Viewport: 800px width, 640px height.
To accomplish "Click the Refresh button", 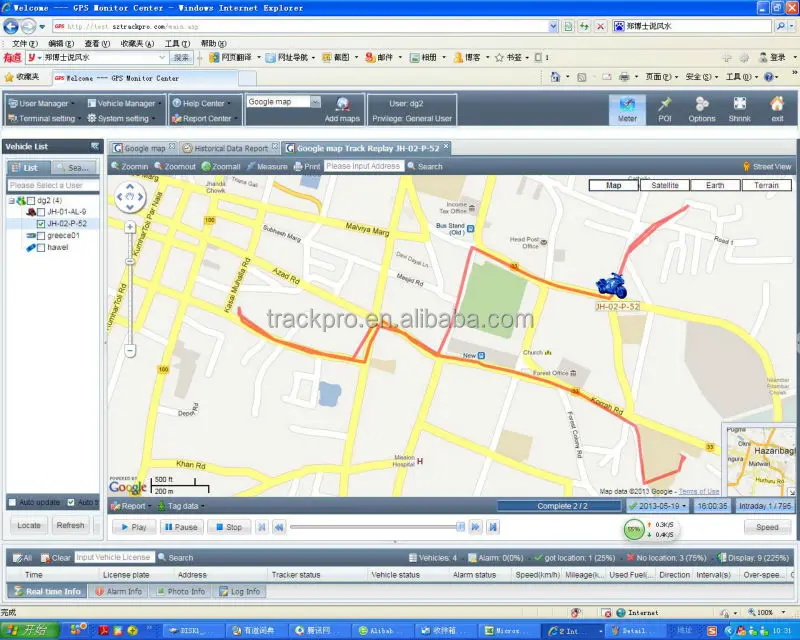I will pyautogui.click(x=70, y=525).
